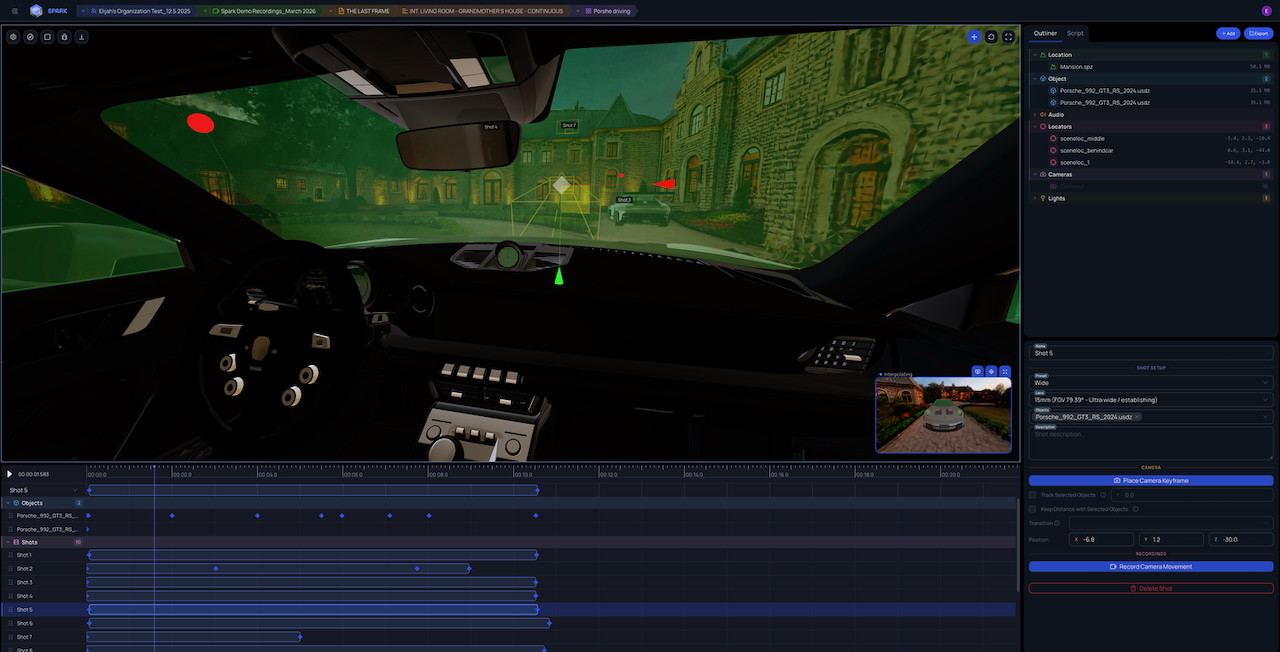Open the hamburger menu beside SPARK logo
This screenshot has width=1280, height=652.
pos(14,11)
